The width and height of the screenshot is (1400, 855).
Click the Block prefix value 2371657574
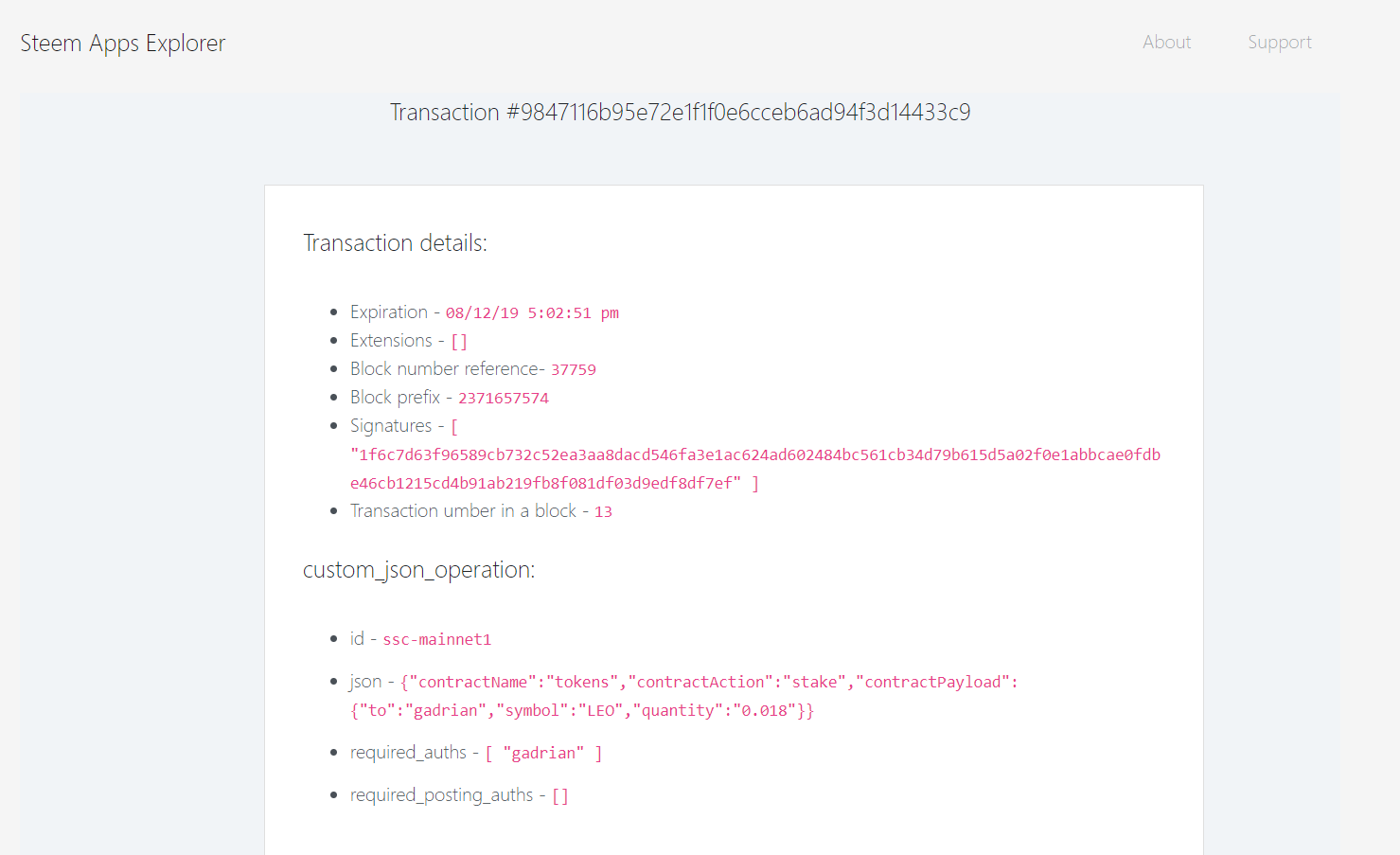(x=504, y=399)
